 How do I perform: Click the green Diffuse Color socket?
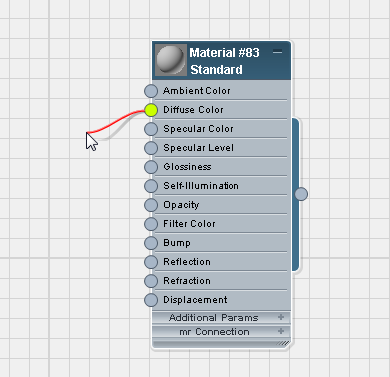[151, 110]
